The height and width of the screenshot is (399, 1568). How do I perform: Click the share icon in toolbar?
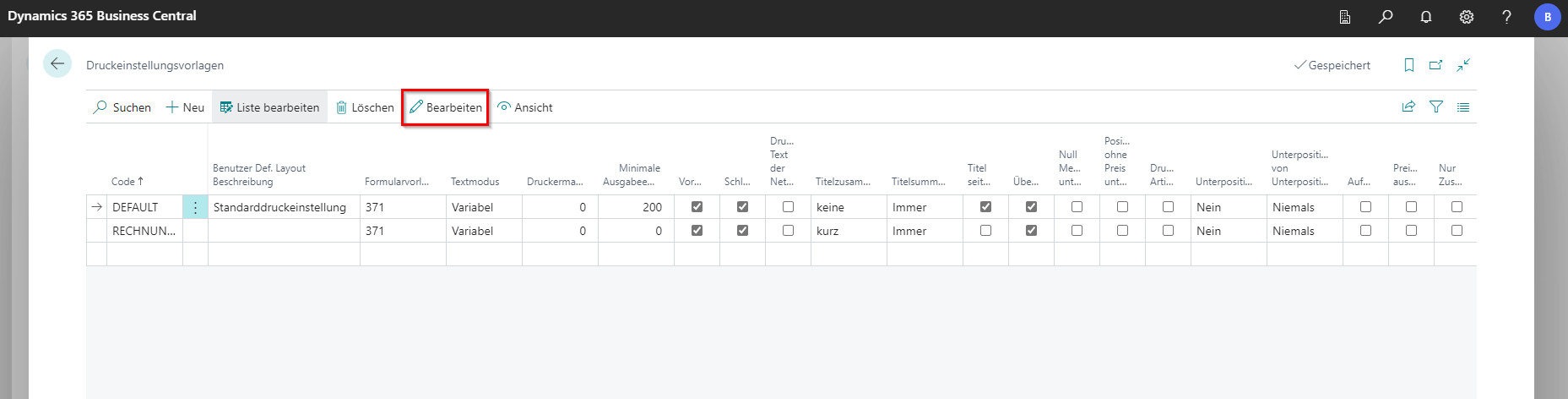(1408, 107)
